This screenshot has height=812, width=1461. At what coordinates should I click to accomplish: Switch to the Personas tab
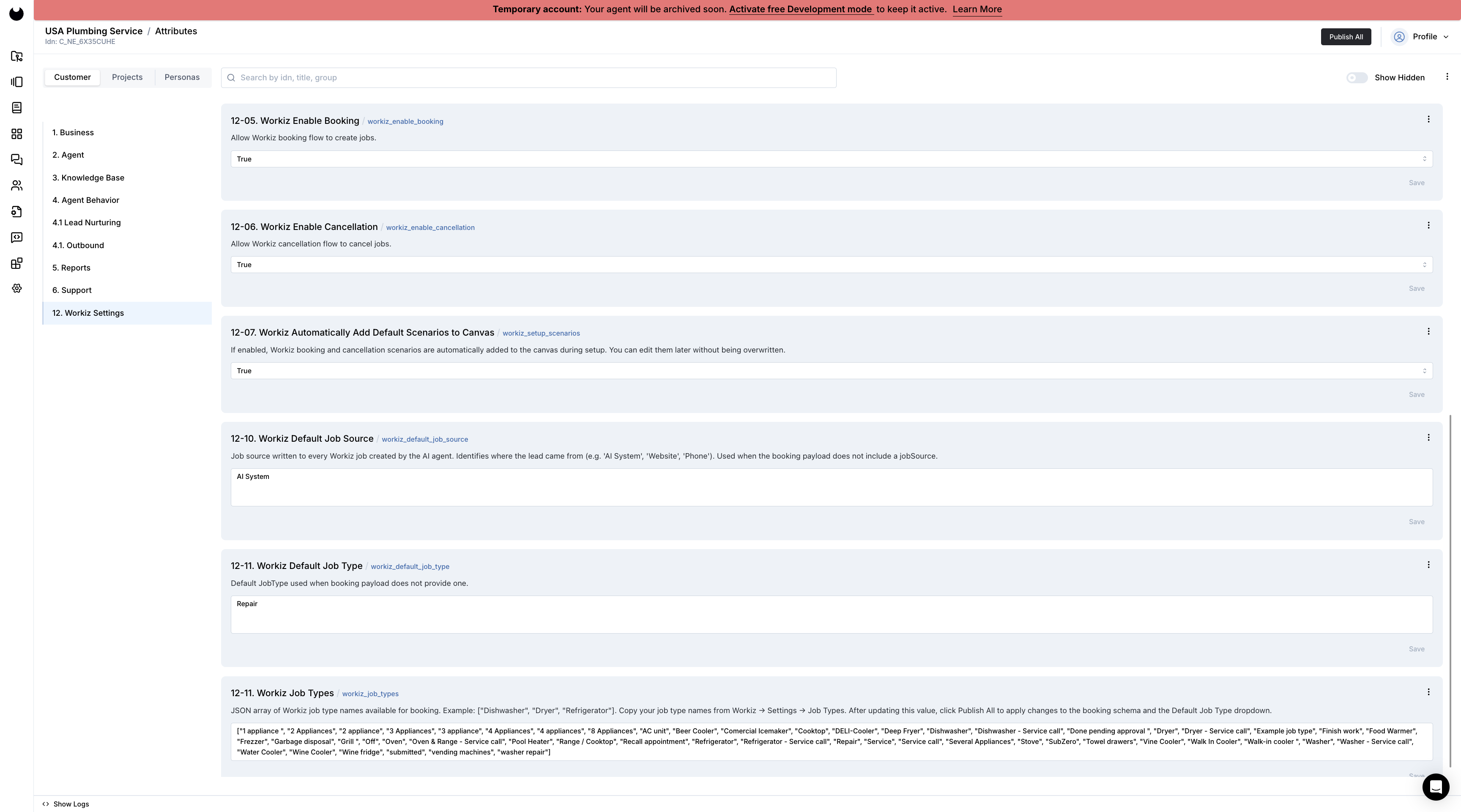click(x=182, y=78)
